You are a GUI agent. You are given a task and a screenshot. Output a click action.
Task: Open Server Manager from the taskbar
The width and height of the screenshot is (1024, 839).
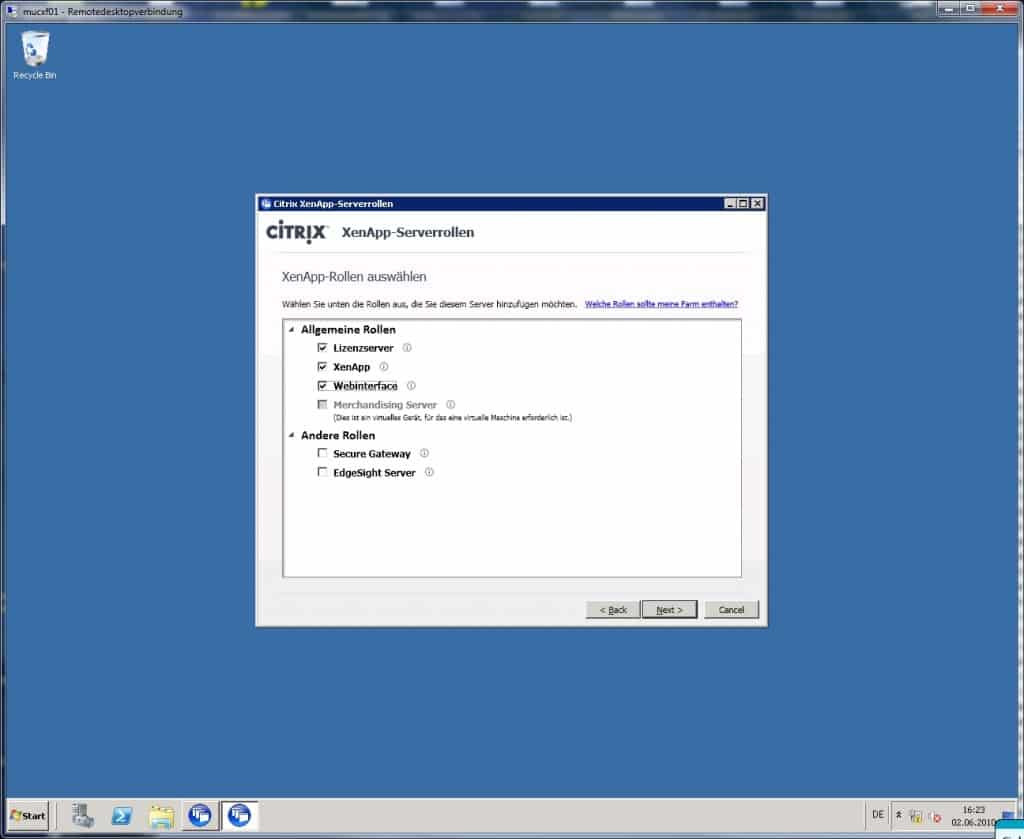click(83, 815)
